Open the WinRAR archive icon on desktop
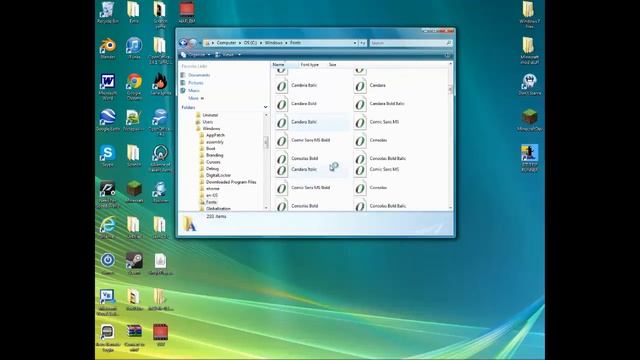Screen dimensions: 640x360 (134, 338)
